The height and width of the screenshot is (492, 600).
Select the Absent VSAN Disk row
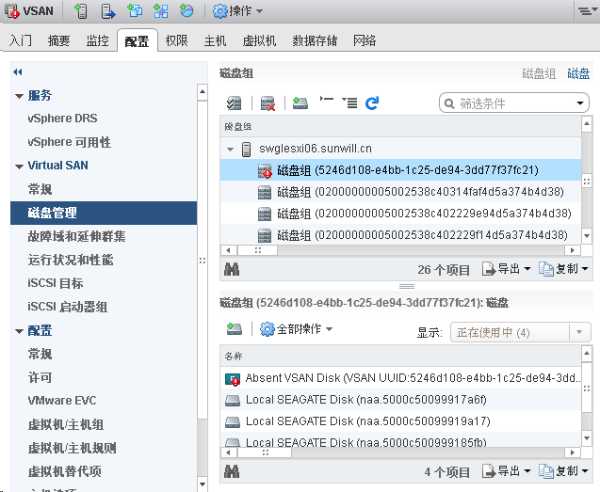(400, 378)
